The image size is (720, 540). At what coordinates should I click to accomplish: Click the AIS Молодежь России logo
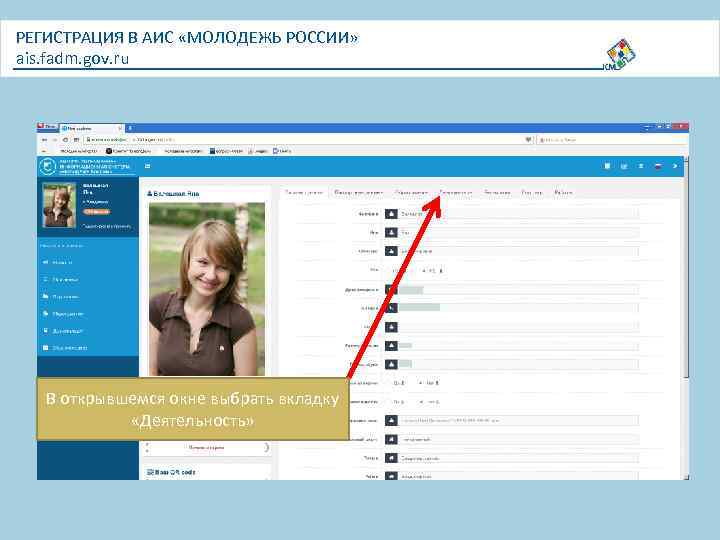click(87, 166)
